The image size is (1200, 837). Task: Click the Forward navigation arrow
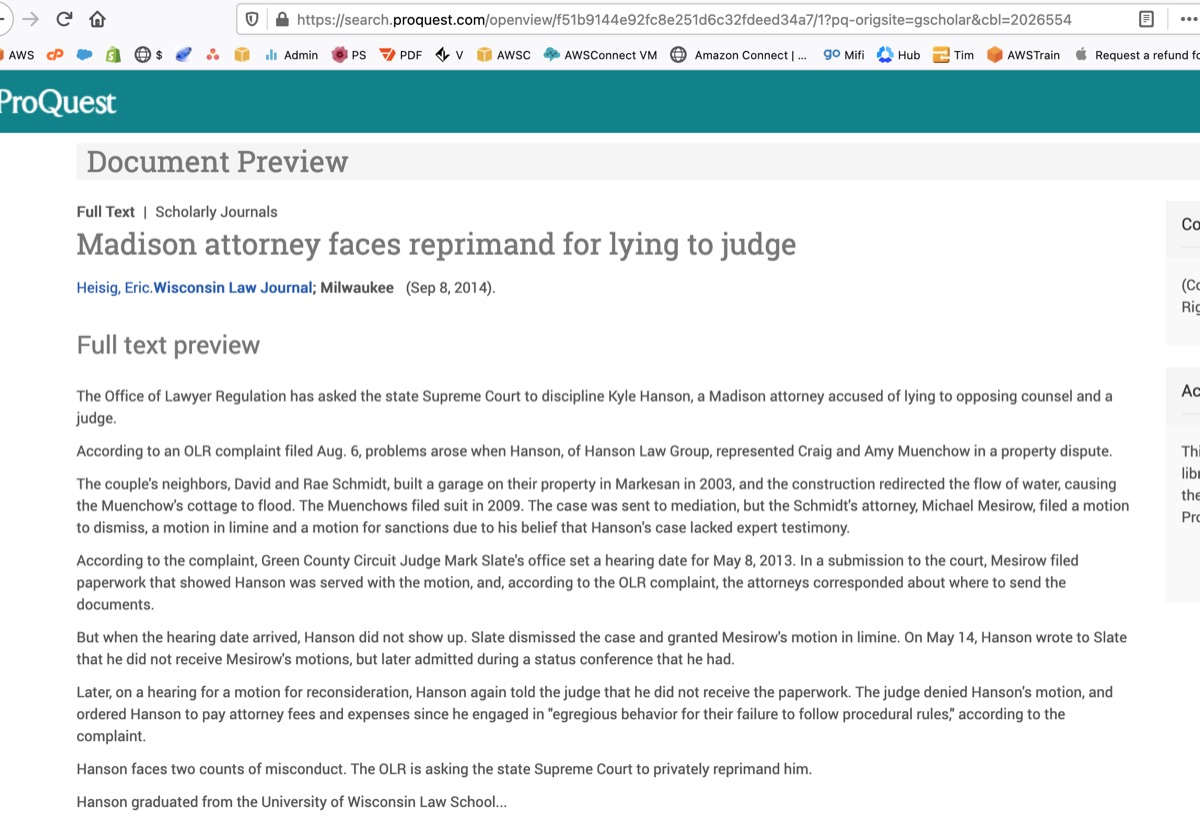click(x=28, y=18)
